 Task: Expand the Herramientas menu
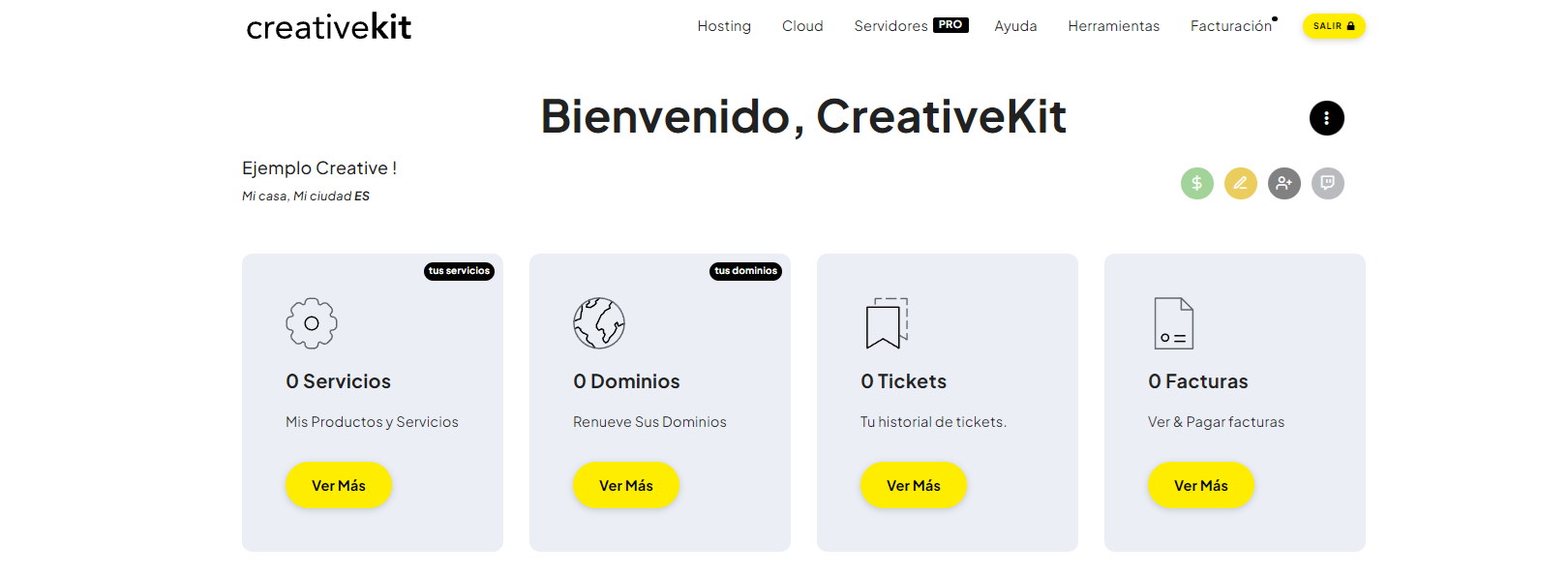point(1113,26)
